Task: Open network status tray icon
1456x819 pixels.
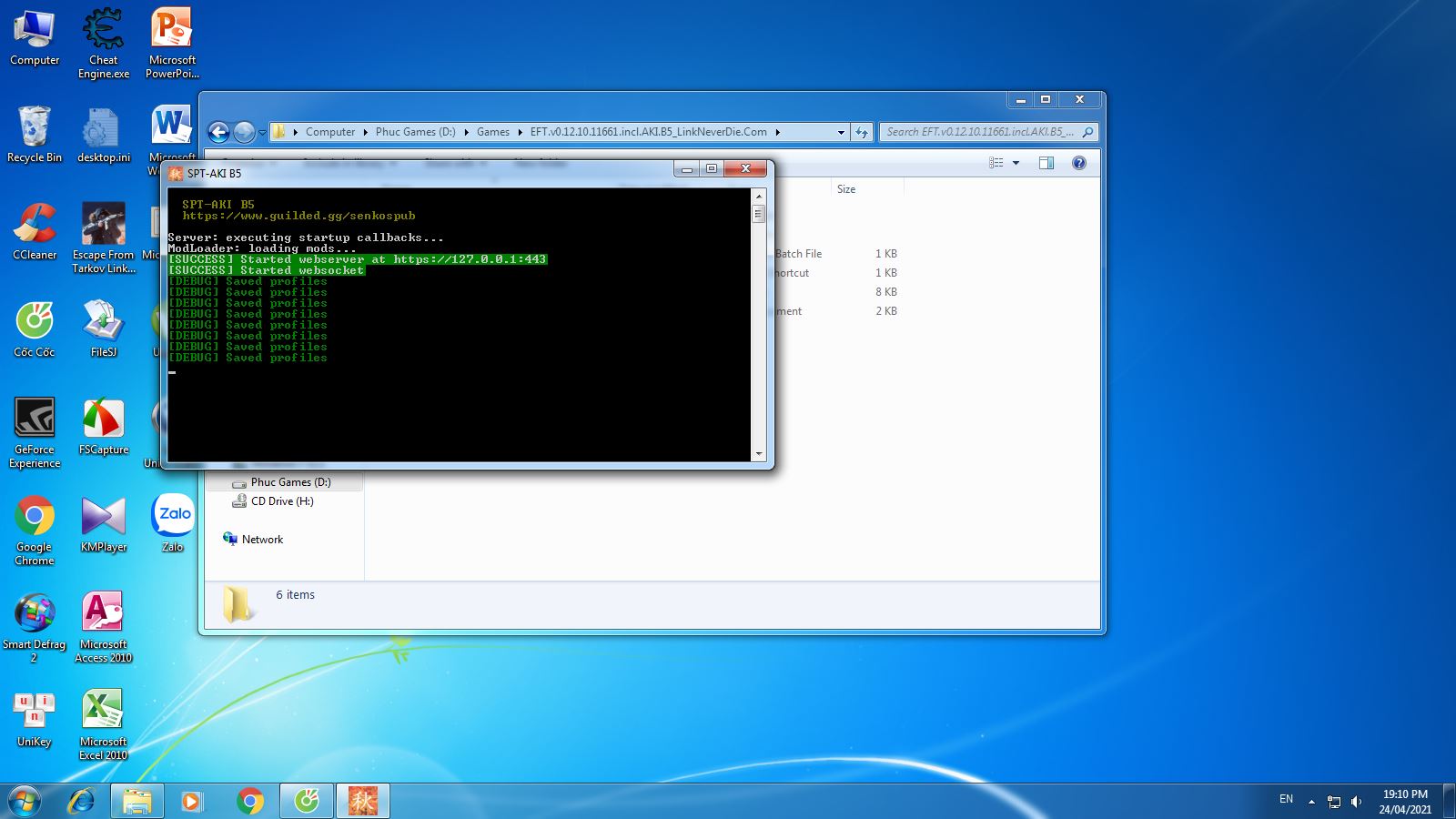Action: pyautogui.click(x=1334, y=802)
